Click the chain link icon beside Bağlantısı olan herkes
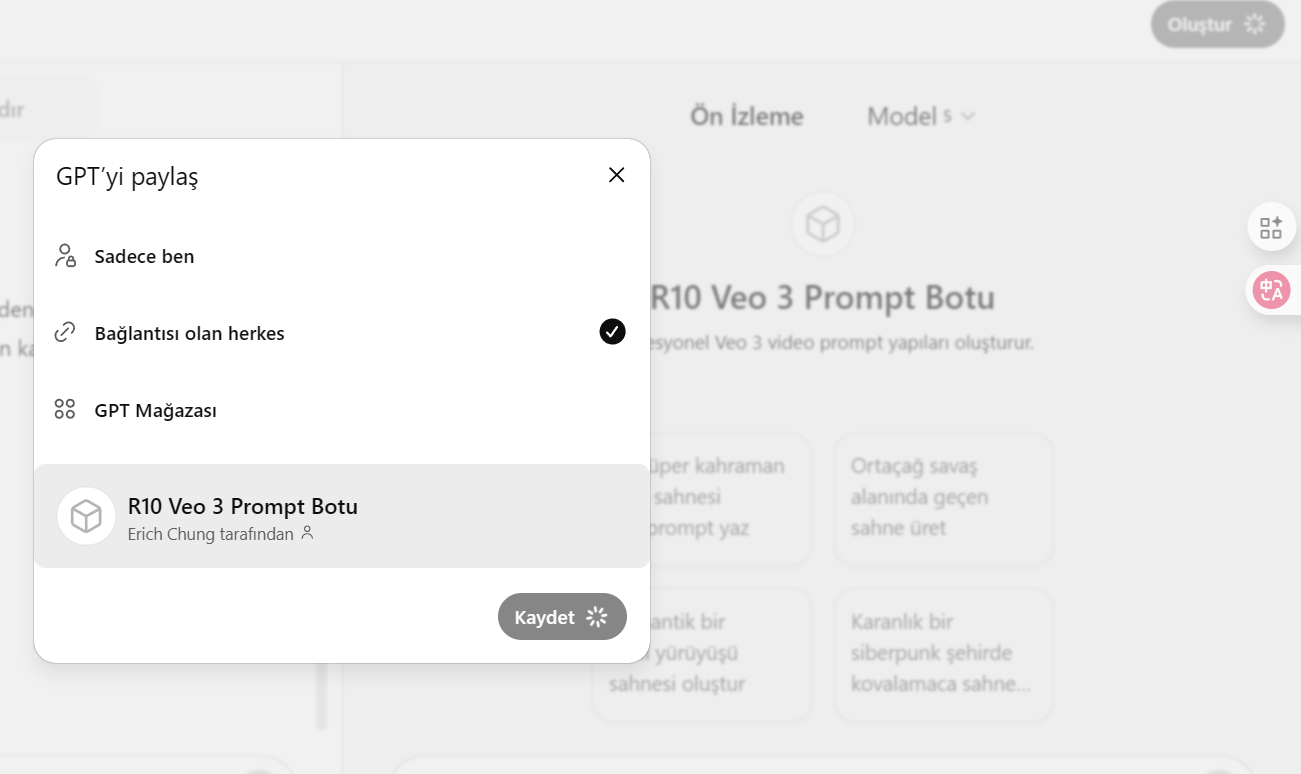This screenshot has width=1301, height=774. point(65,333)
